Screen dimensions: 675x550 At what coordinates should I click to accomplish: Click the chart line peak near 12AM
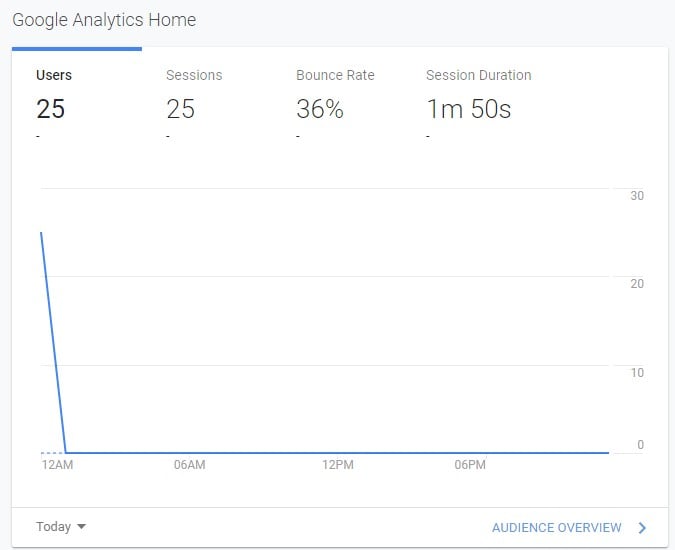[x=41, y=233]
